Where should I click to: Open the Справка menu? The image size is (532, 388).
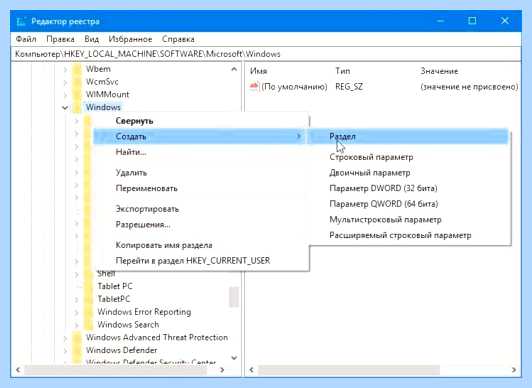(x=178, y=39)
